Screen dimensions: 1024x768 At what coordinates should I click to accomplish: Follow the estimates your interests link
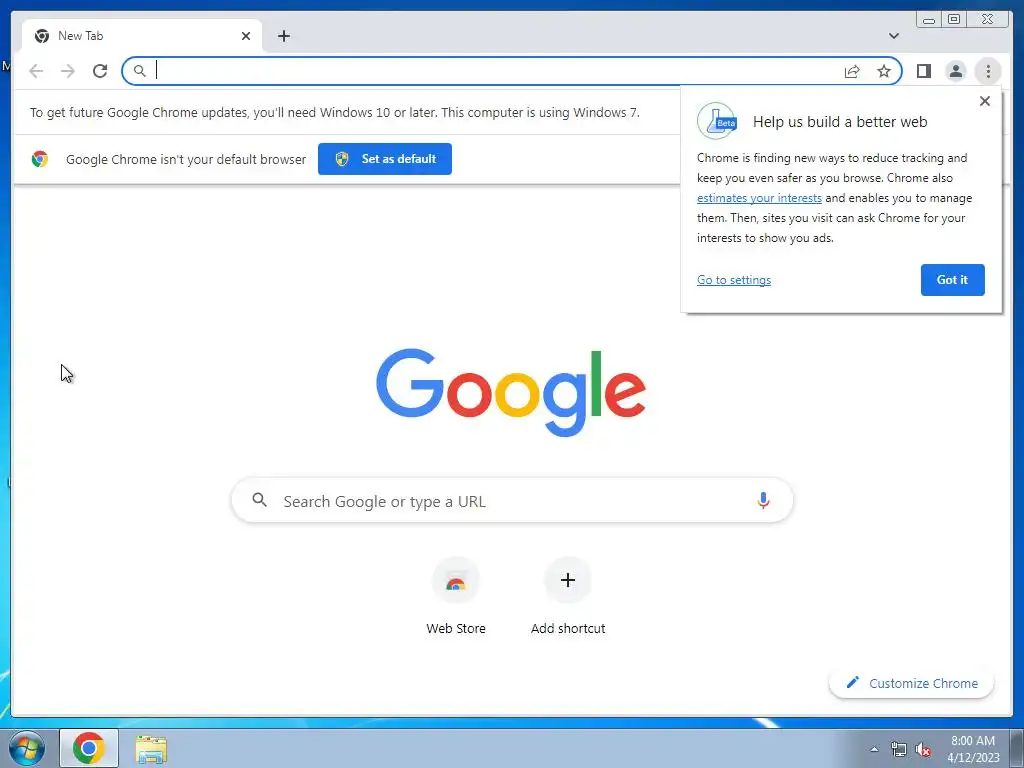click(759, 198)
